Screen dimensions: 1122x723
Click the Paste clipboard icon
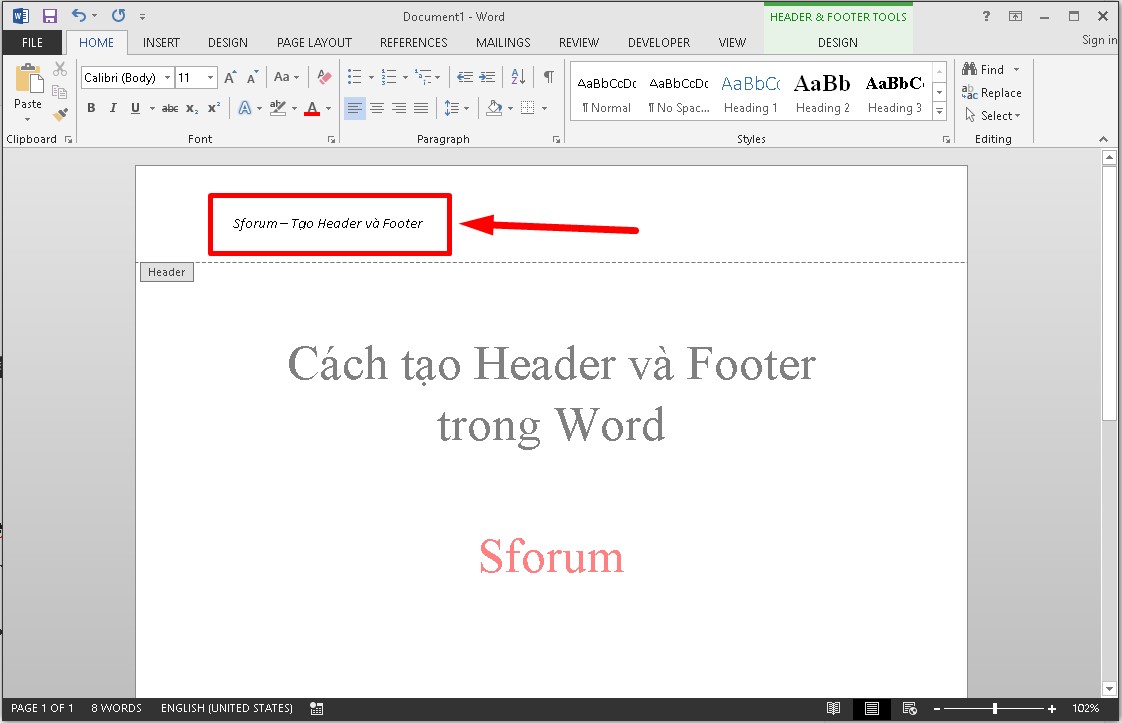29,78
